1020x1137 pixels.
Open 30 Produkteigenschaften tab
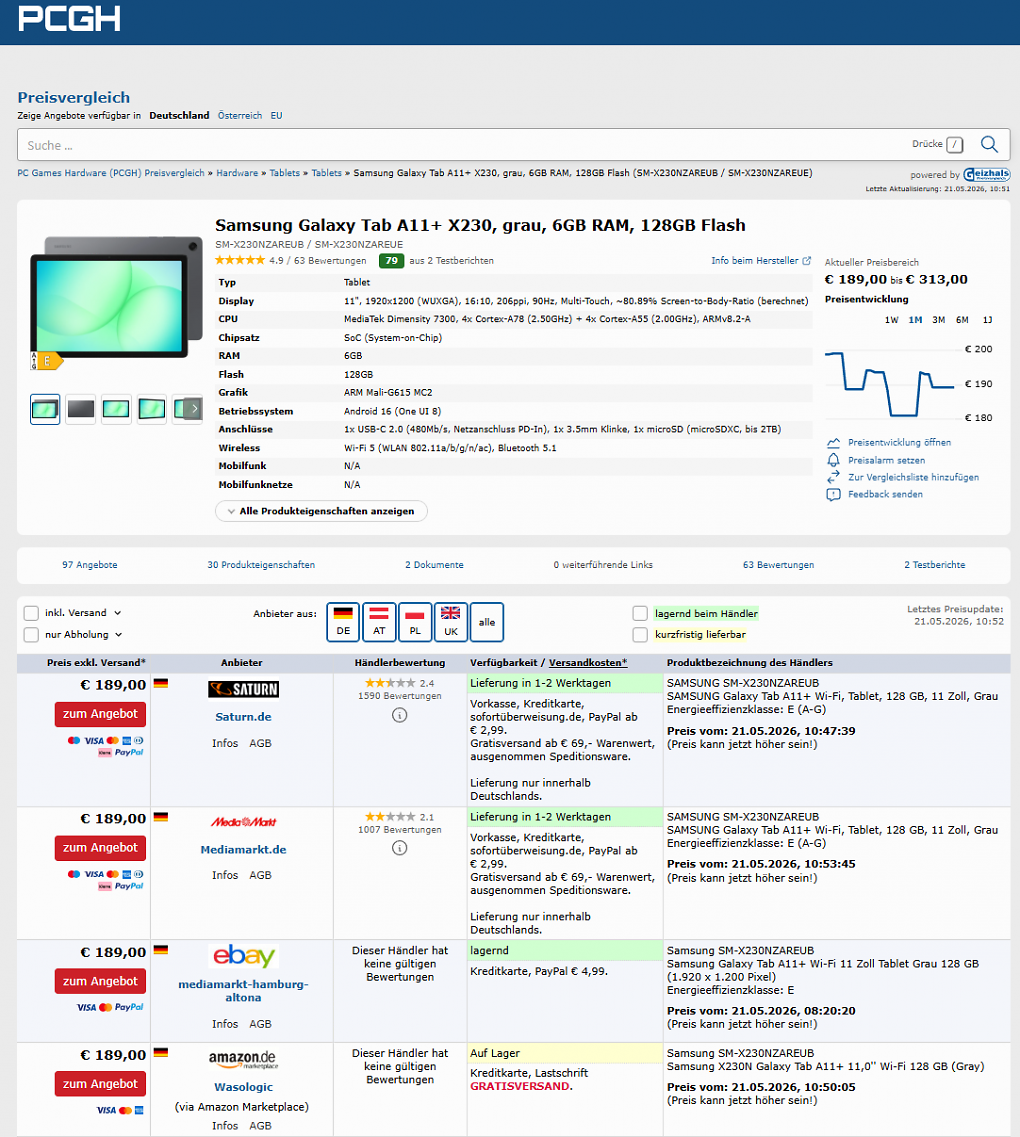tap(261, 565)
